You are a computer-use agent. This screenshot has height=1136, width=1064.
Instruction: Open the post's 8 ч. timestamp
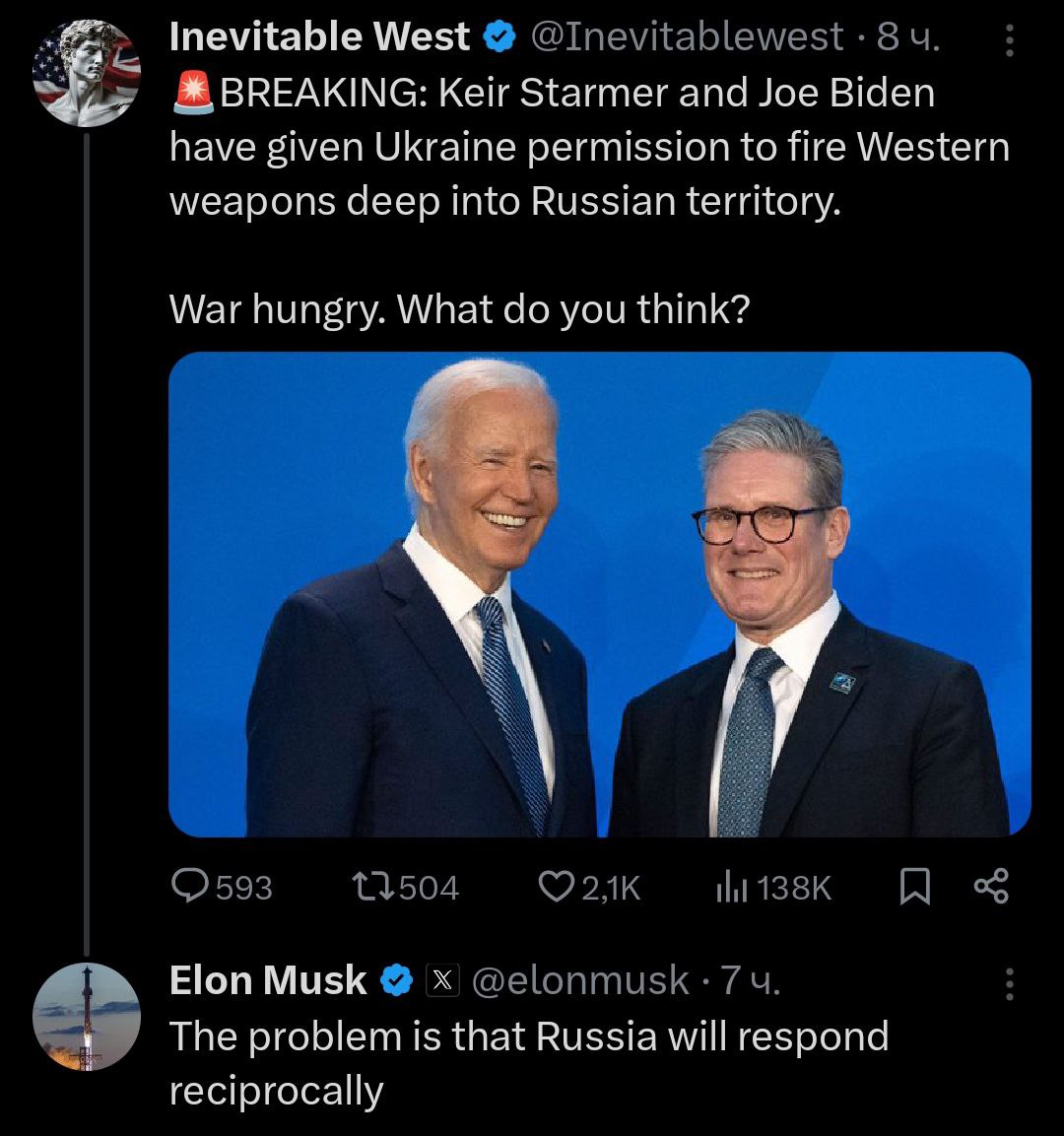(x=908, y=37)
